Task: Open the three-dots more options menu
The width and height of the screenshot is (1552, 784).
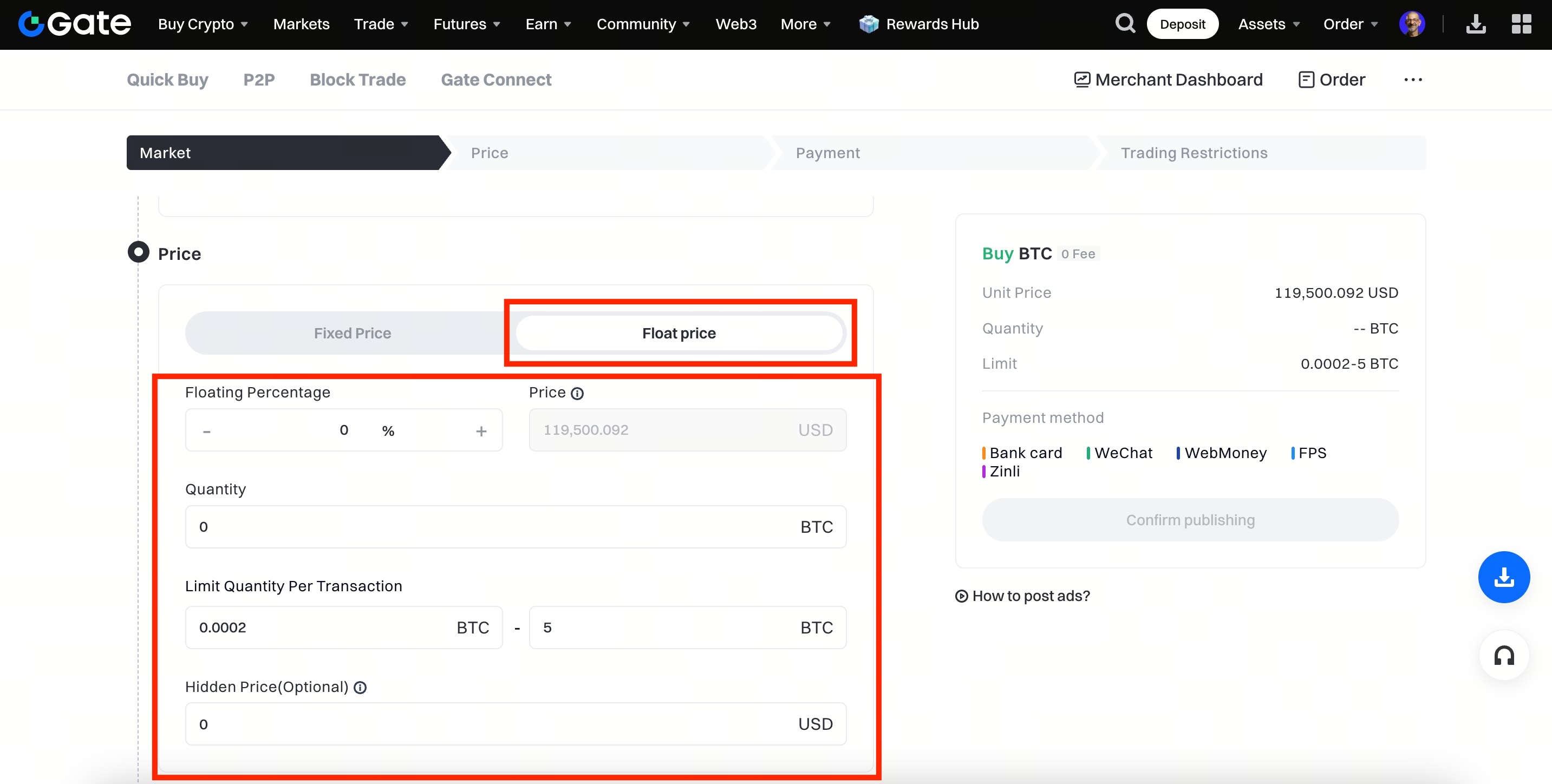Action: [x=1412, y=80]
